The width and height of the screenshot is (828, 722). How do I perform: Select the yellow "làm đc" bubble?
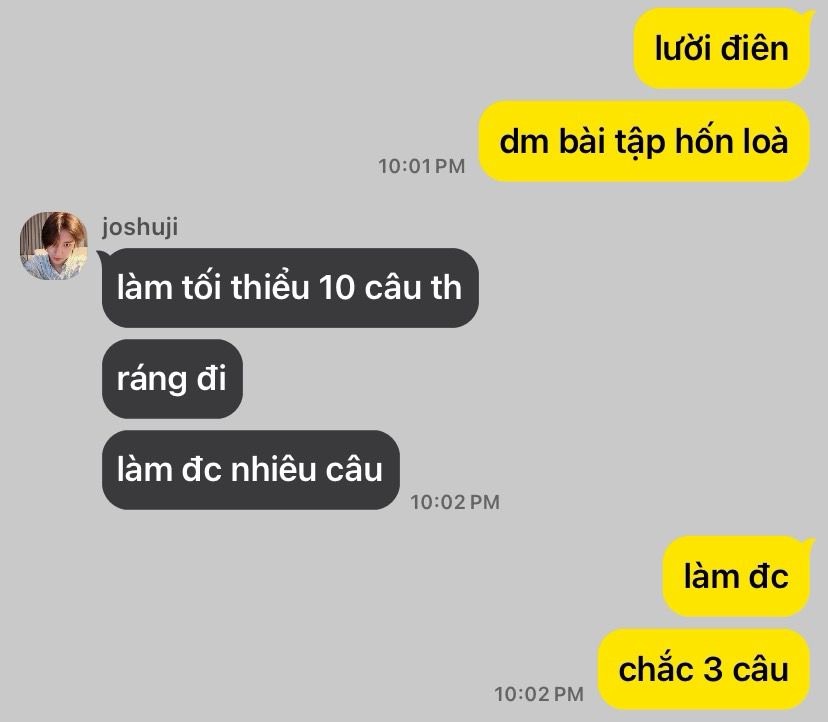click(736, 576)
